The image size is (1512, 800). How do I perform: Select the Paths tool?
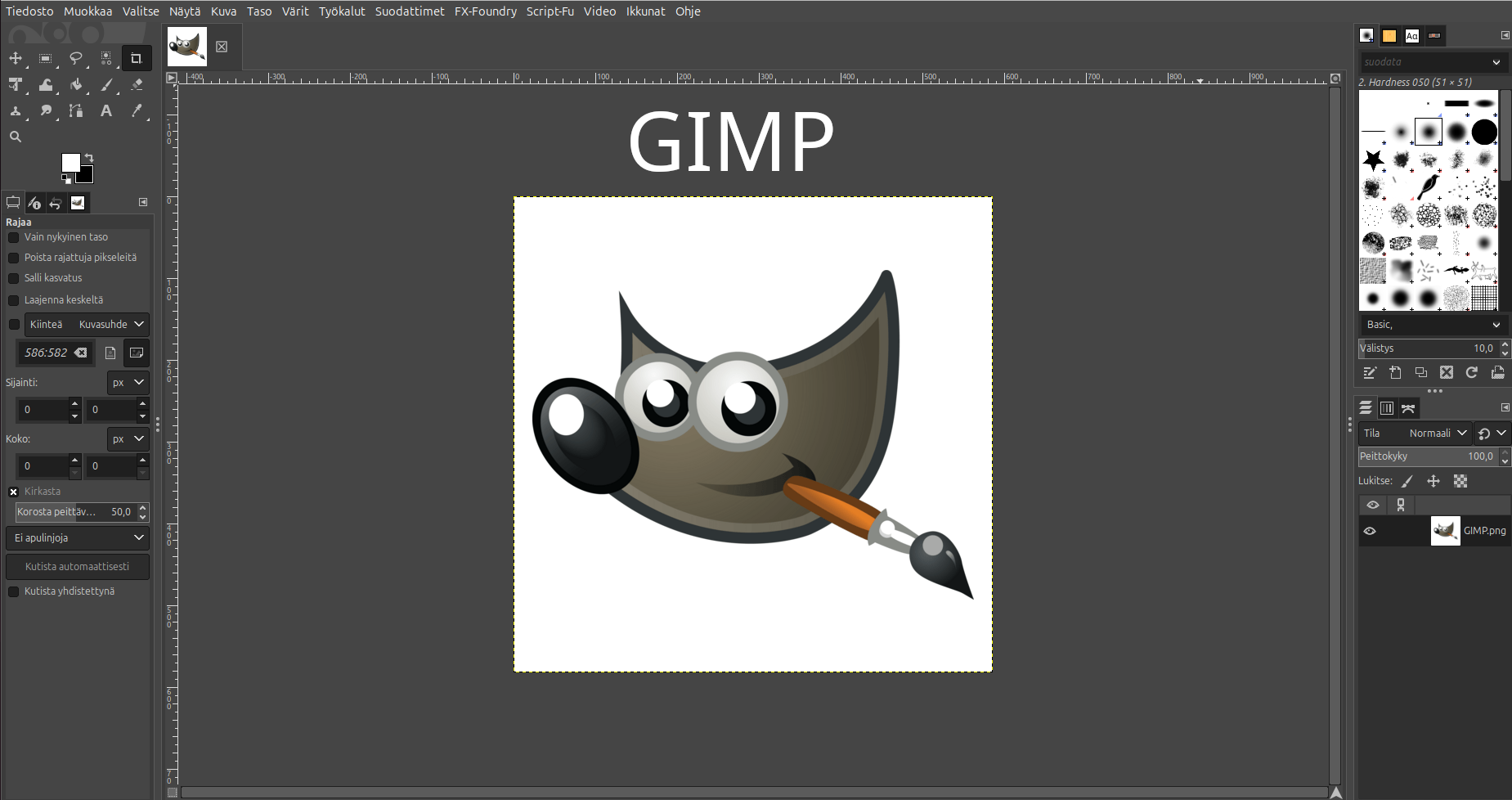tap(76, 110)
